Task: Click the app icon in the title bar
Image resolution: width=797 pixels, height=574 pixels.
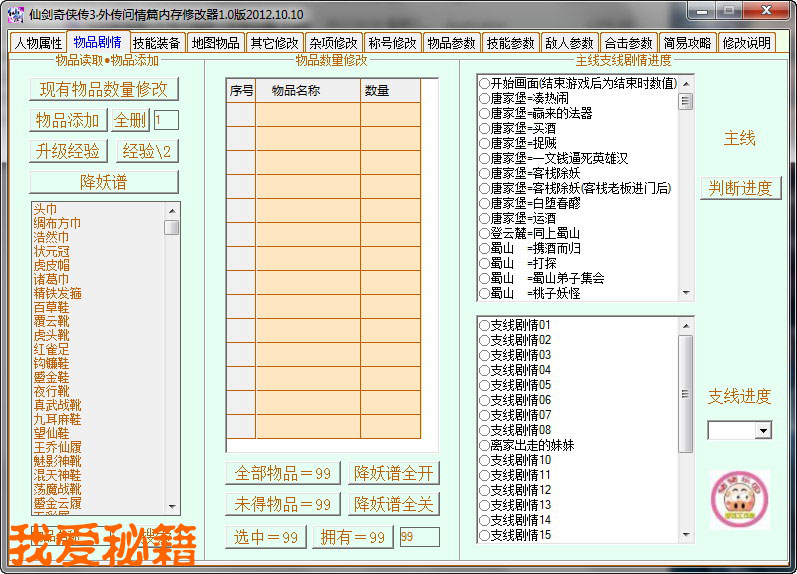Action: click(x=14, y=14)
